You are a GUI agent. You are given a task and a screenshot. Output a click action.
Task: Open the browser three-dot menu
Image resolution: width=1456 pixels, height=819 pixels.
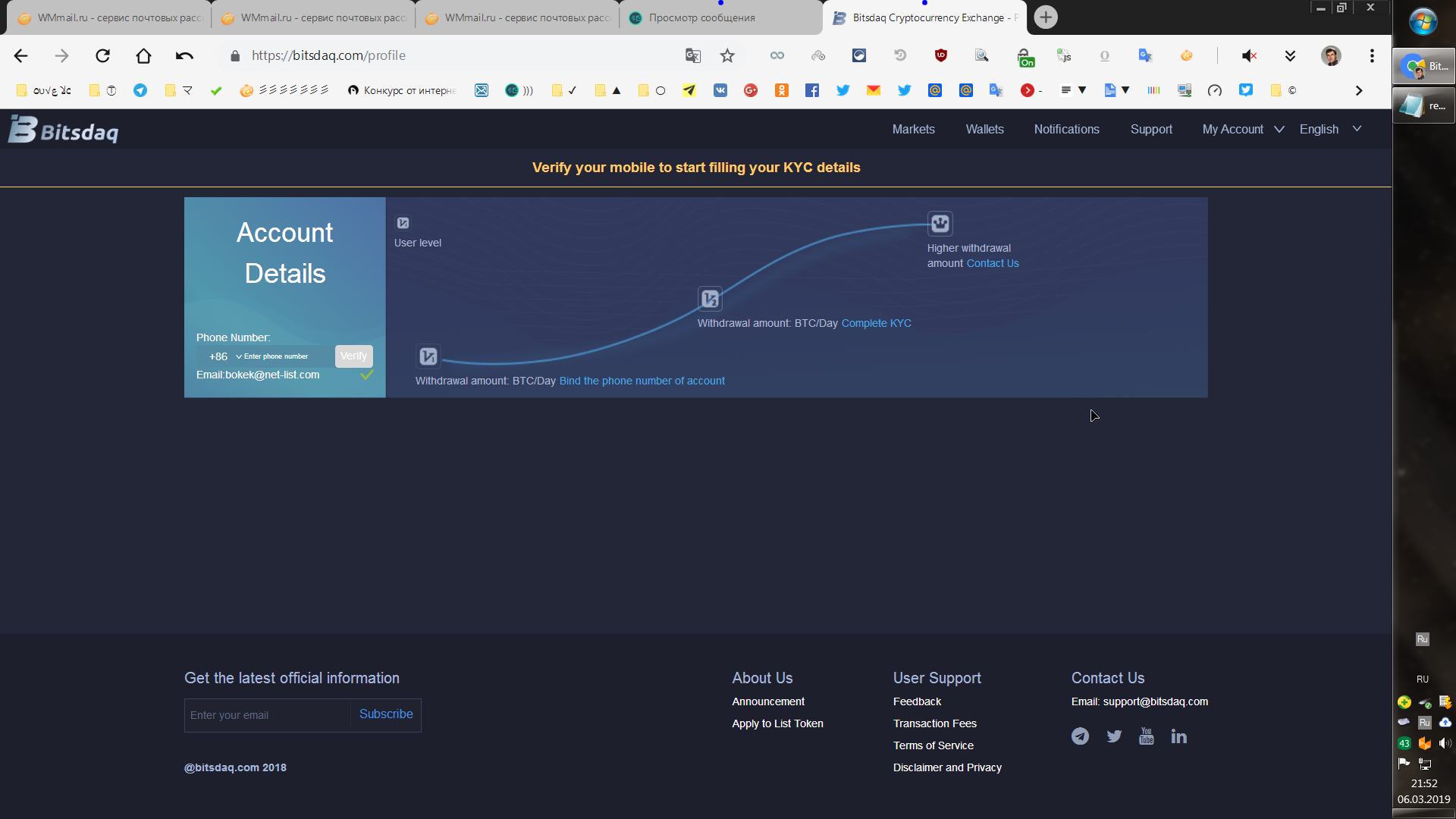point(1372,55)
